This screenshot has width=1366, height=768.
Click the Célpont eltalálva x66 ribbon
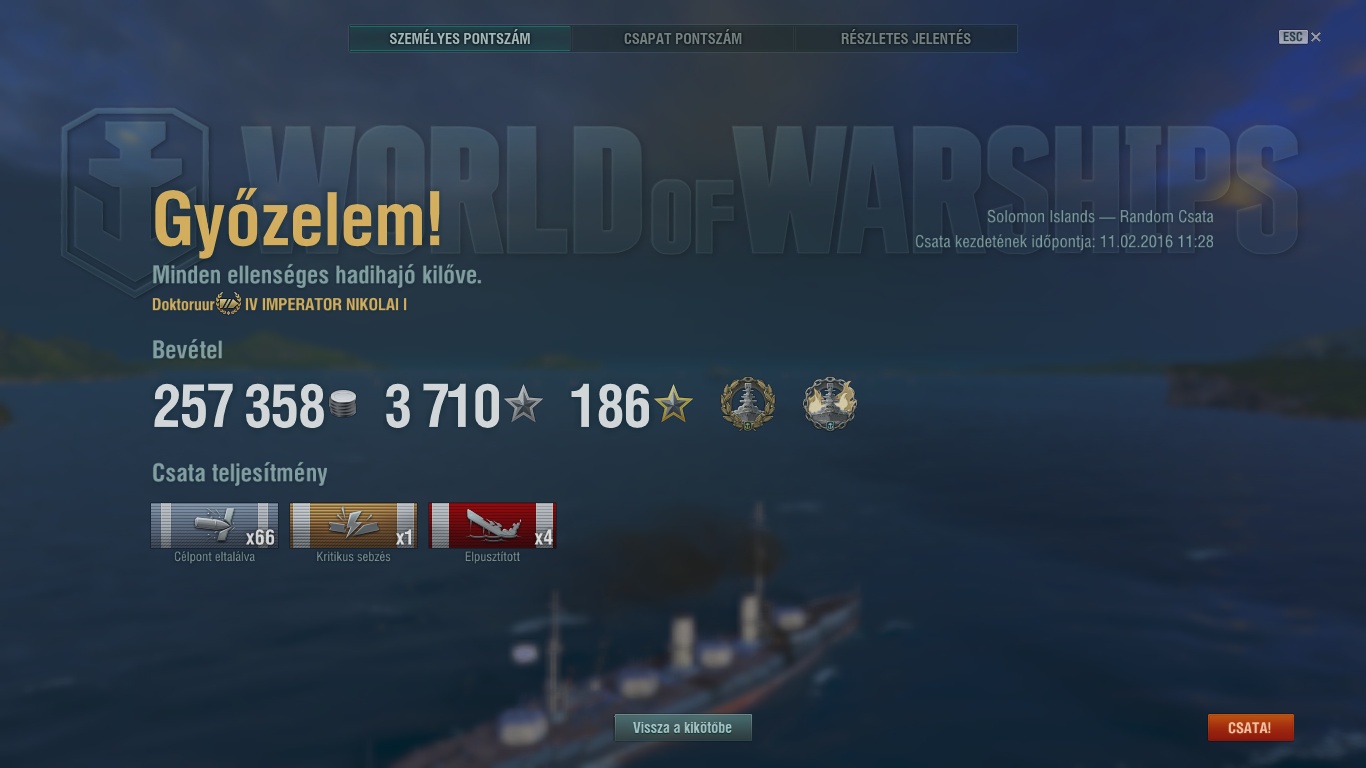[x=214, y=525]
